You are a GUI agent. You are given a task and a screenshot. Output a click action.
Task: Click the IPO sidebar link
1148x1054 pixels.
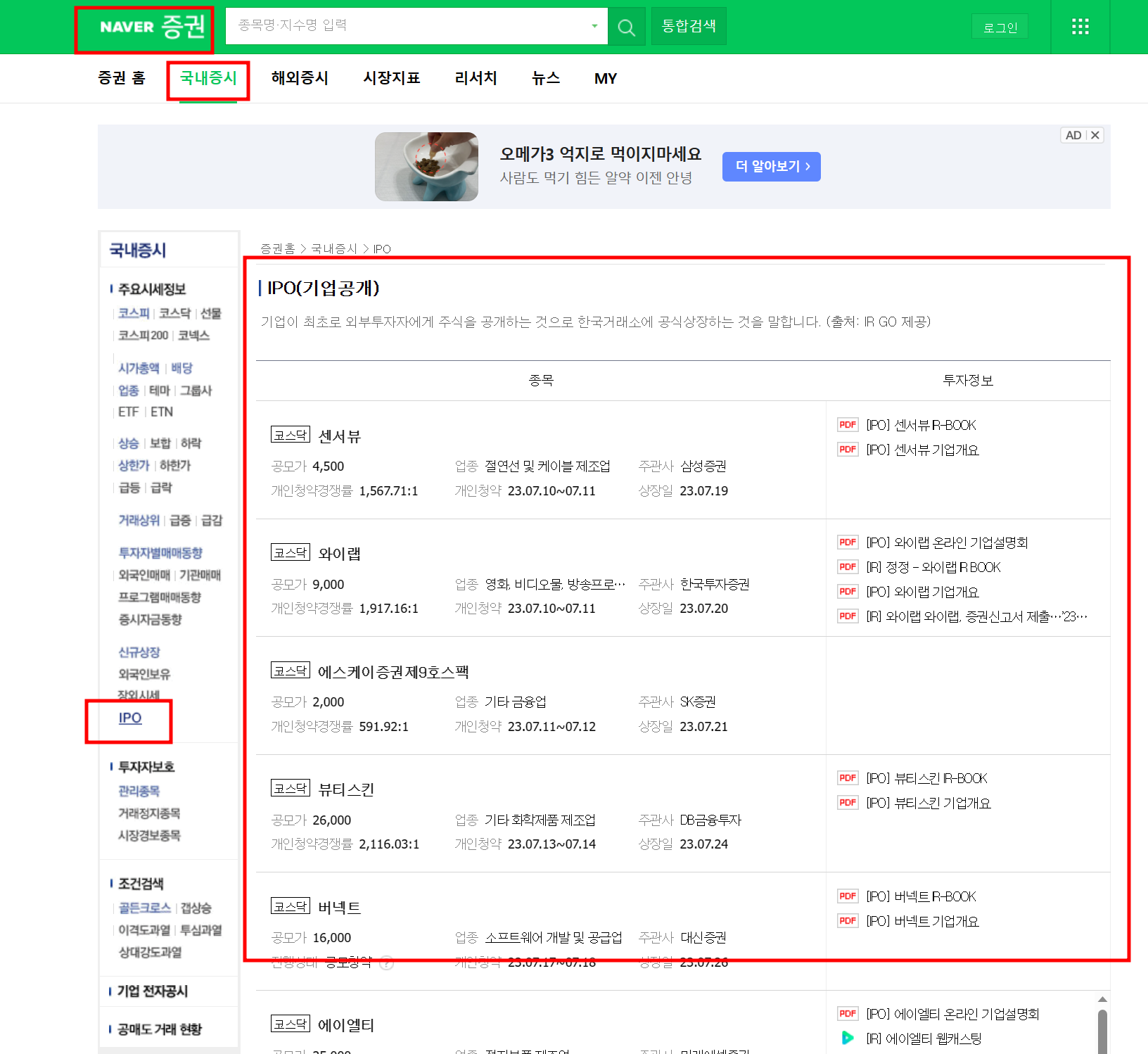(x=130, y=718)
